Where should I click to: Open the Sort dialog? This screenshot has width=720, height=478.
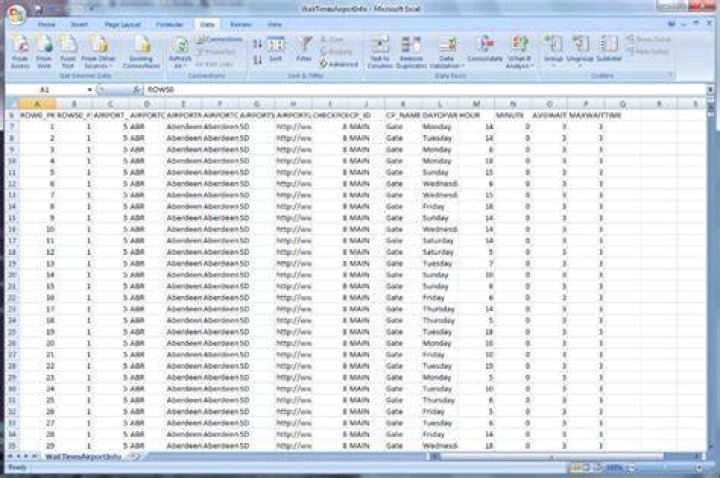(x=276, y=50)
